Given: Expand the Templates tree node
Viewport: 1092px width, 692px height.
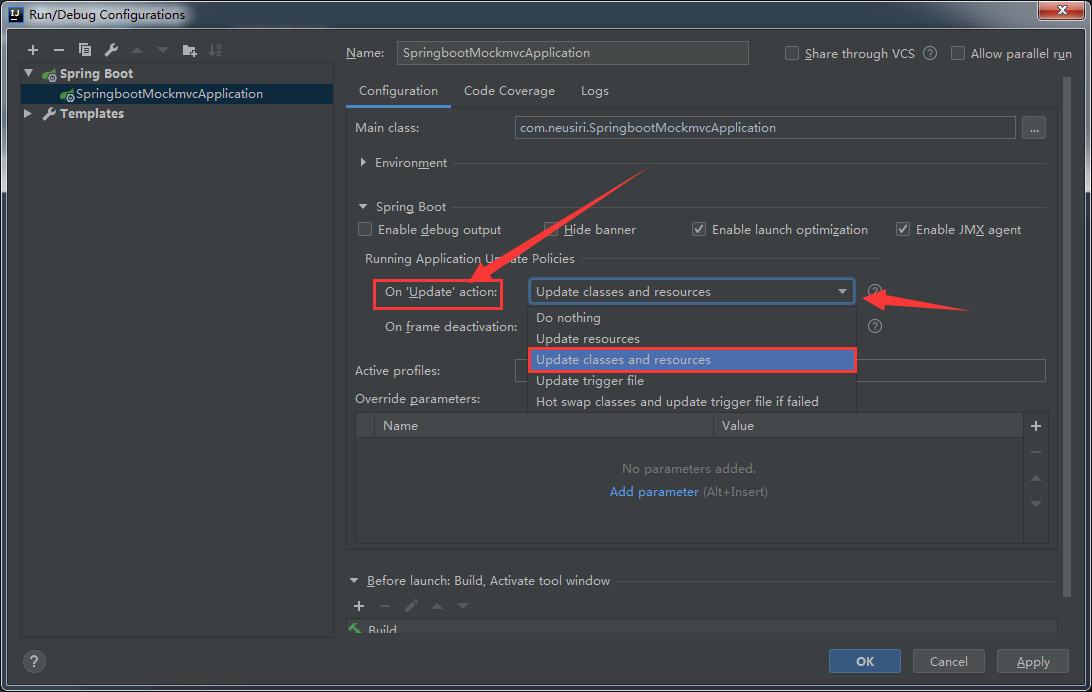Looking at the screenshot, I should coord(29,113).
